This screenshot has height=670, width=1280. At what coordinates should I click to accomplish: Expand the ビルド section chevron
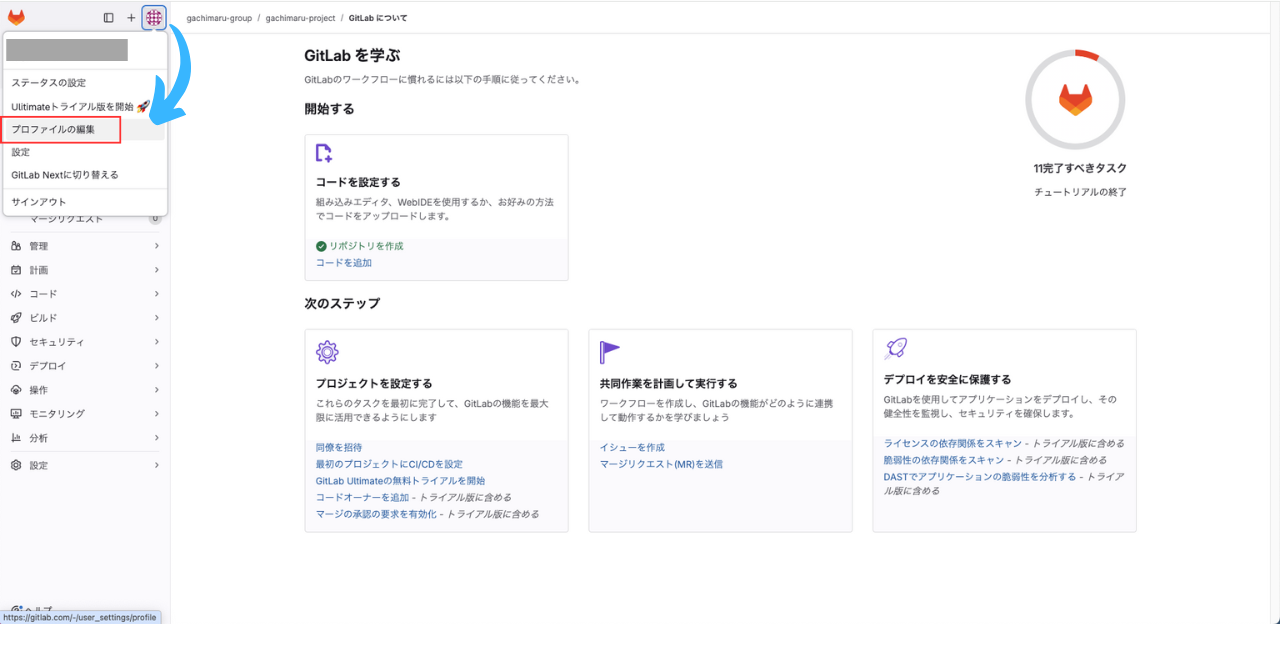[157, 318]
